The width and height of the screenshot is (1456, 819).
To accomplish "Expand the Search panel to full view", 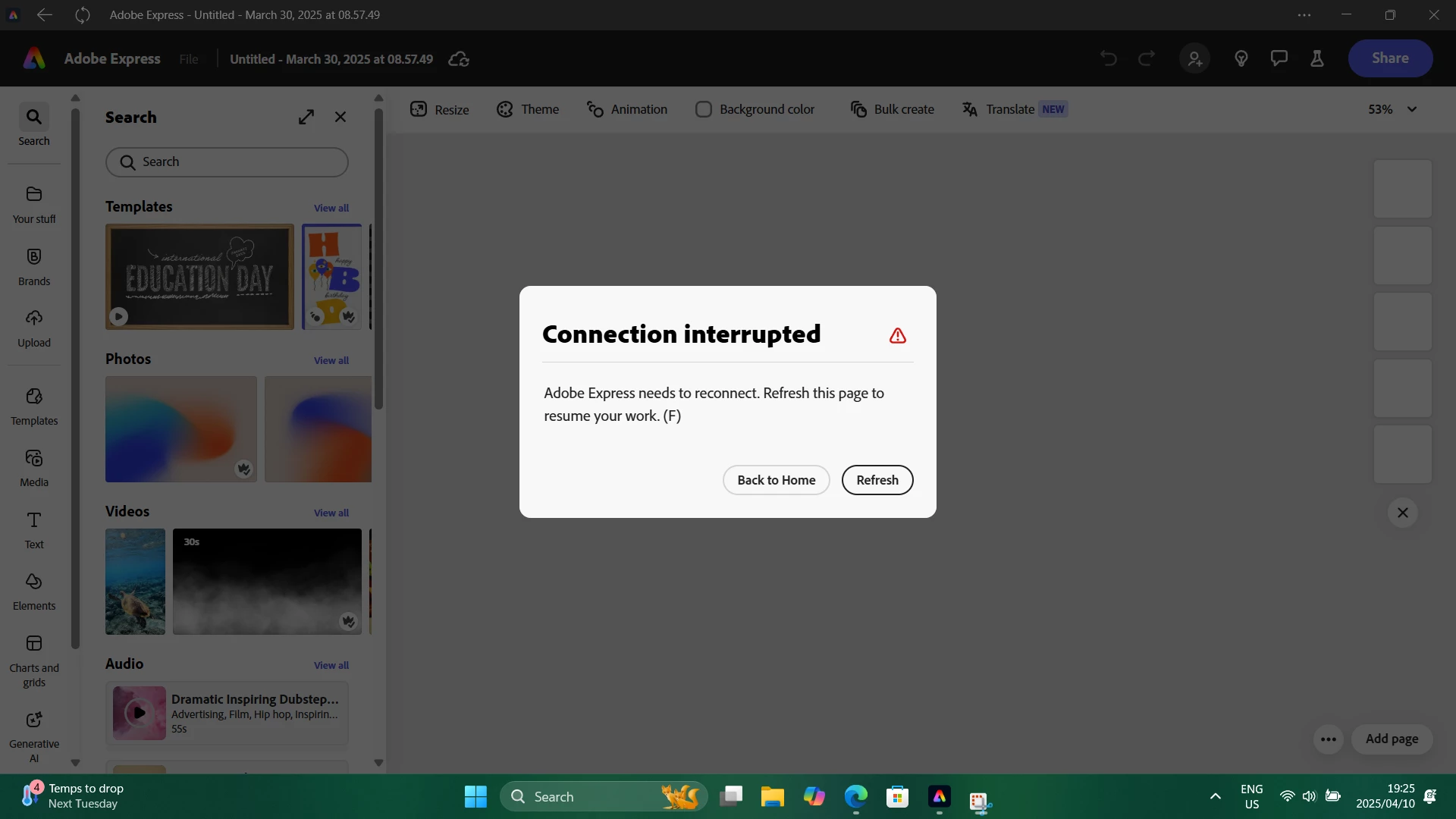I will point(306,117).
